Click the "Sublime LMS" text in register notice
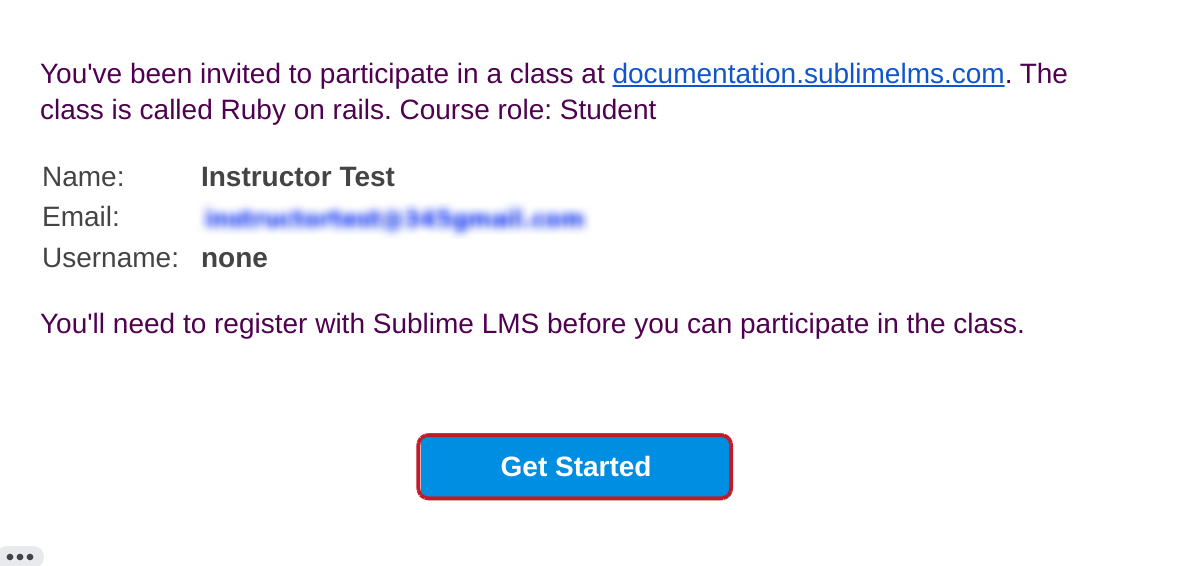Viewport: 1196px width, 566px height. pyautogui.click(x=456, y=324)
